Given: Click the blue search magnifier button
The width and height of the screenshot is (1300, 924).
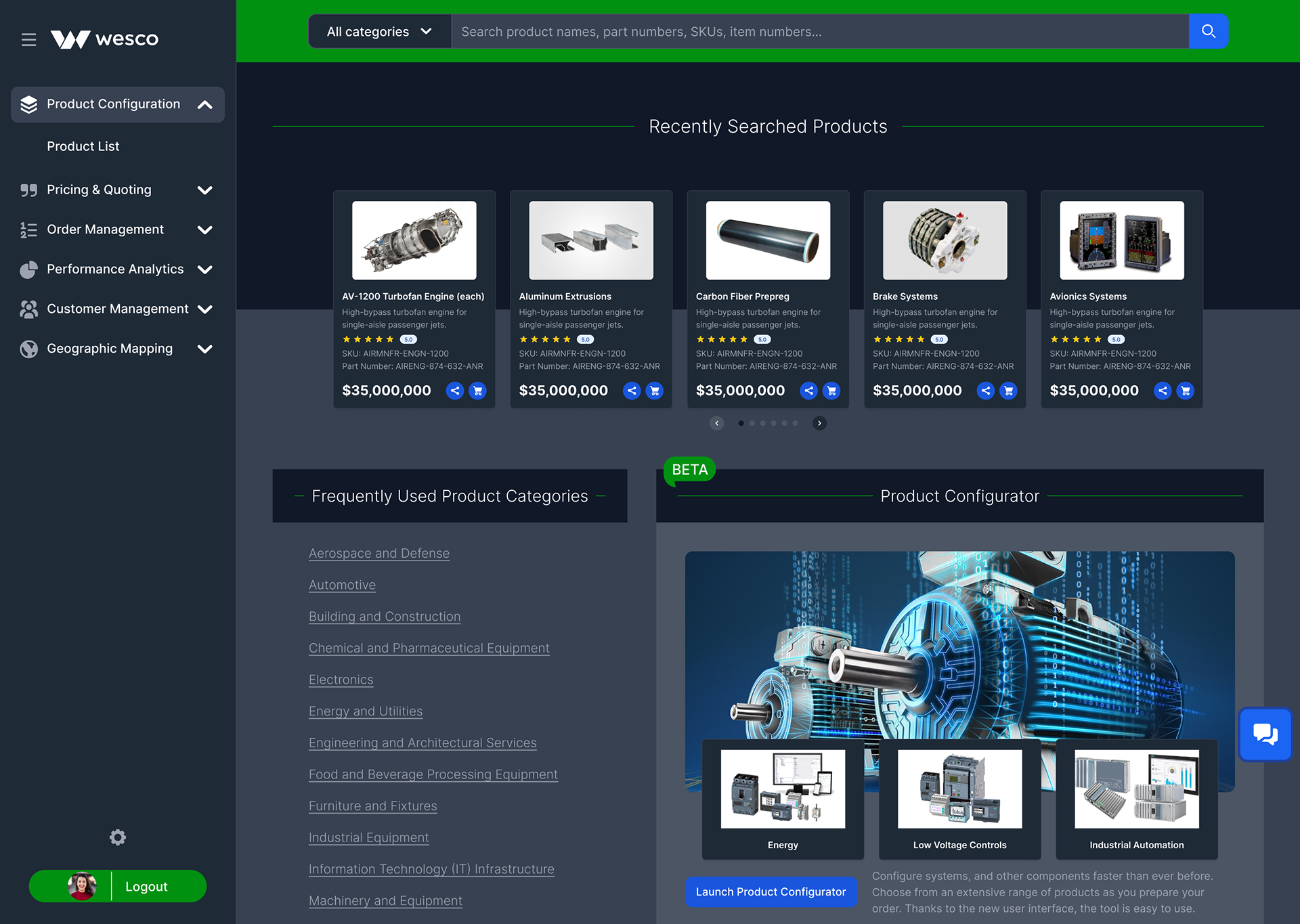Looking at the screenshot, I should click(x=1209, y=31).
